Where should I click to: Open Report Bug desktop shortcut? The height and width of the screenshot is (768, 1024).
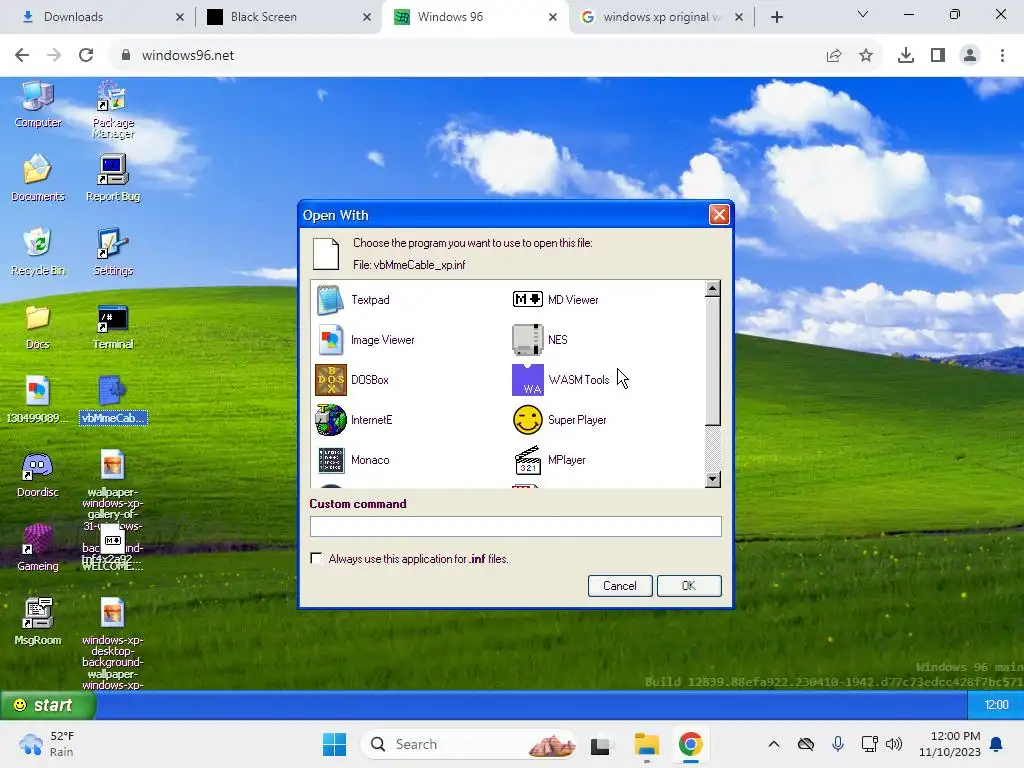pos(113,178)
